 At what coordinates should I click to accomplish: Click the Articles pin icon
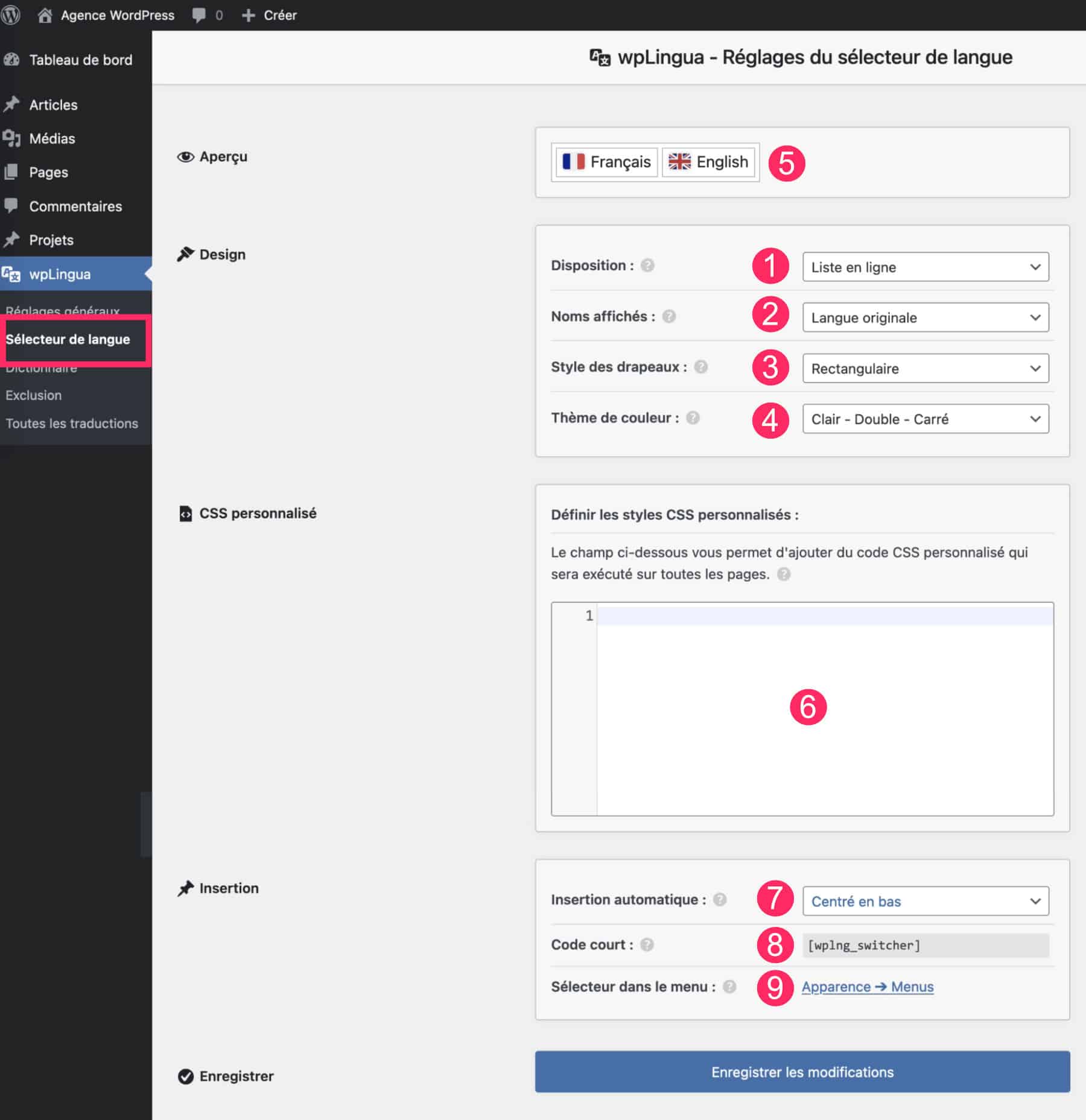tap(11, 104)
